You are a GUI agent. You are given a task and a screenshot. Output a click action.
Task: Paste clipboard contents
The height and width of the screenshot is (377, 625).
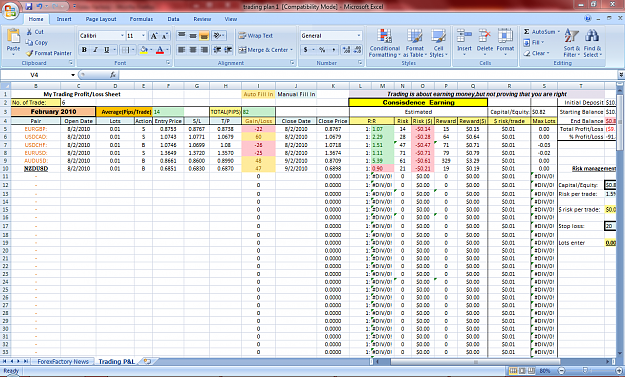point(13,41)
